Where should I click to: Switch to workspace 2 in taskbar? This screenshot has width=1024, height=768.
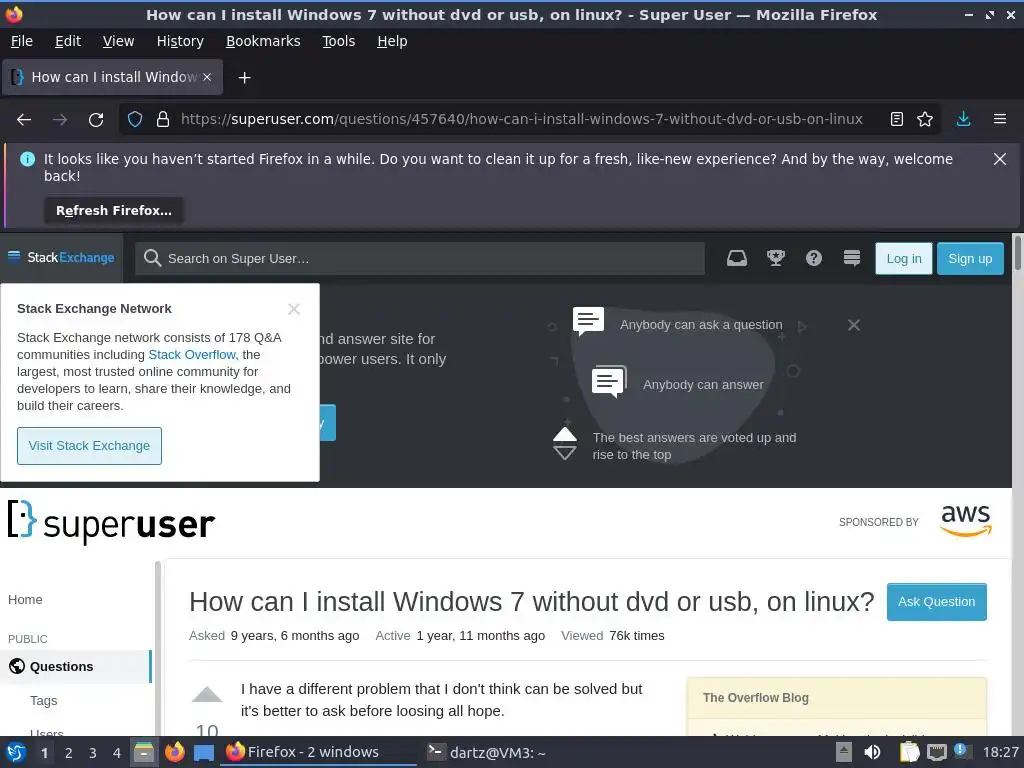coord(69,753)
